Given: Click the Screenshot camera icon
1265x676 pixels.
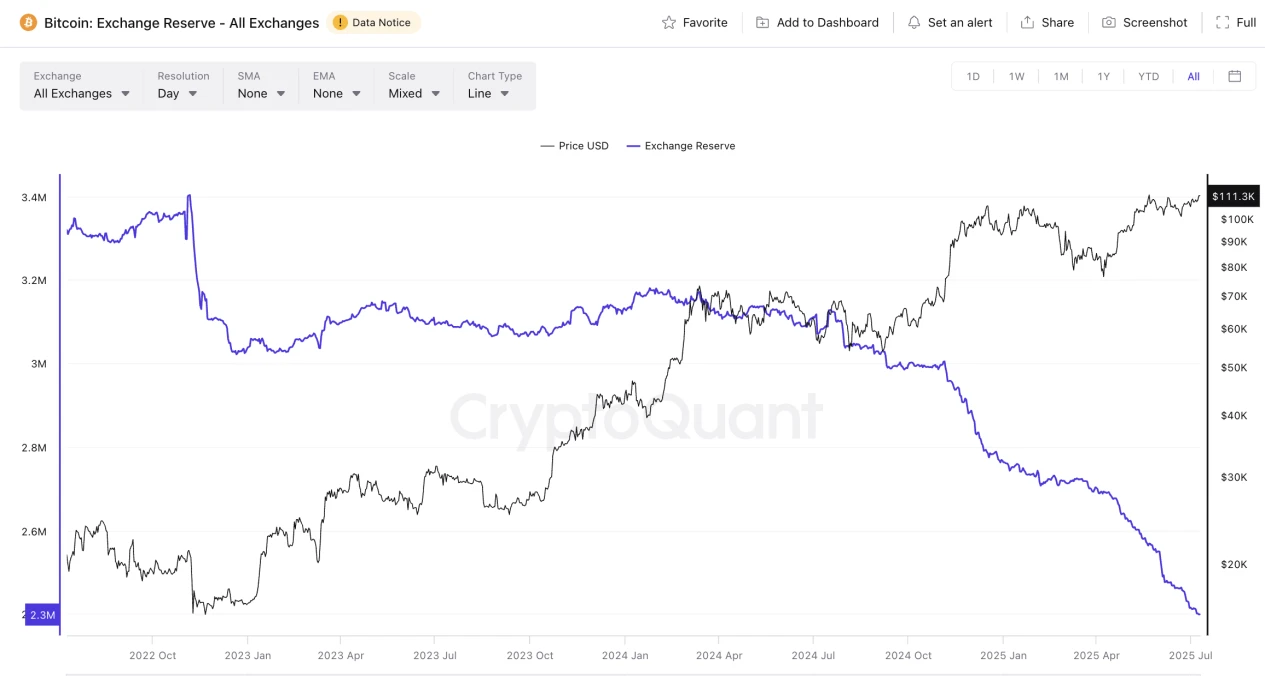Looking at the screenshot, I should coord(1109,22).
